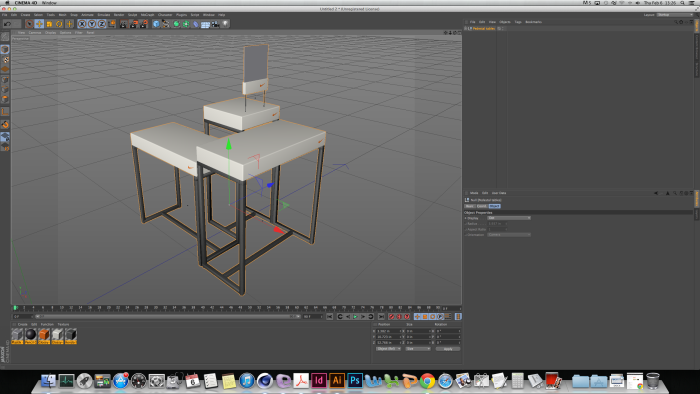Open the Object Manager Tags menu

point(518,22)
